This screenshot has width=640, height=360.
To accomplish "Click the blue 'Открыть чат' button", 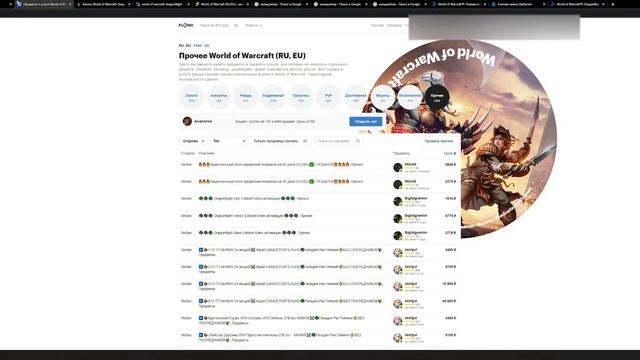I will coord(366,122).
